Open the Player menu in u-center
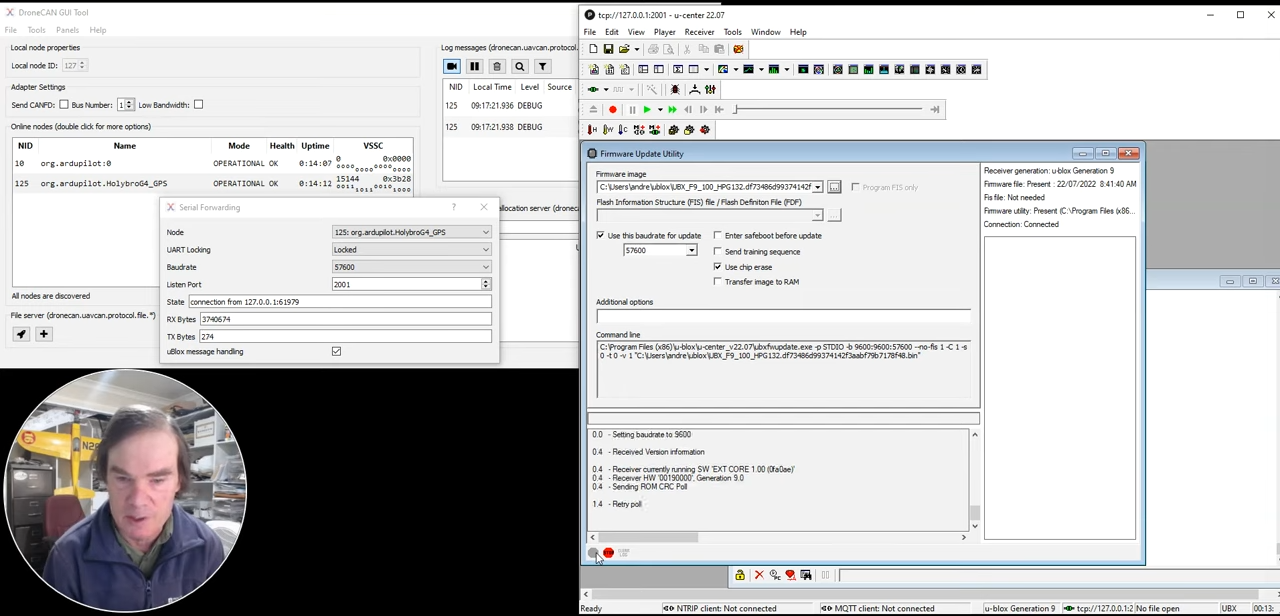This screenshot has width=1280, height=616. tap(664, 32)
